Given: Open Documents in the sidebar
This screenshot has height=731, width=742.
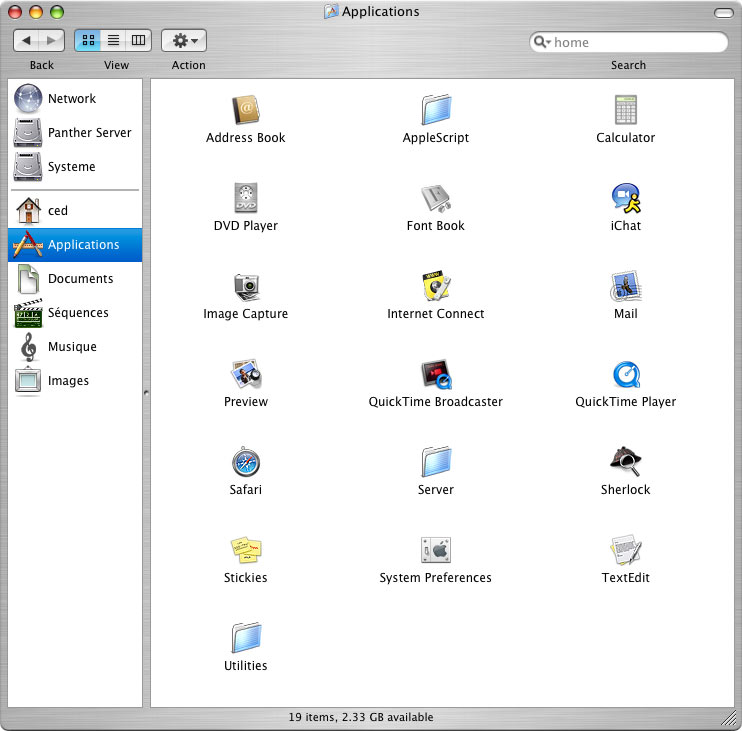Looking at the screenshot, I should tap(75, 279).
